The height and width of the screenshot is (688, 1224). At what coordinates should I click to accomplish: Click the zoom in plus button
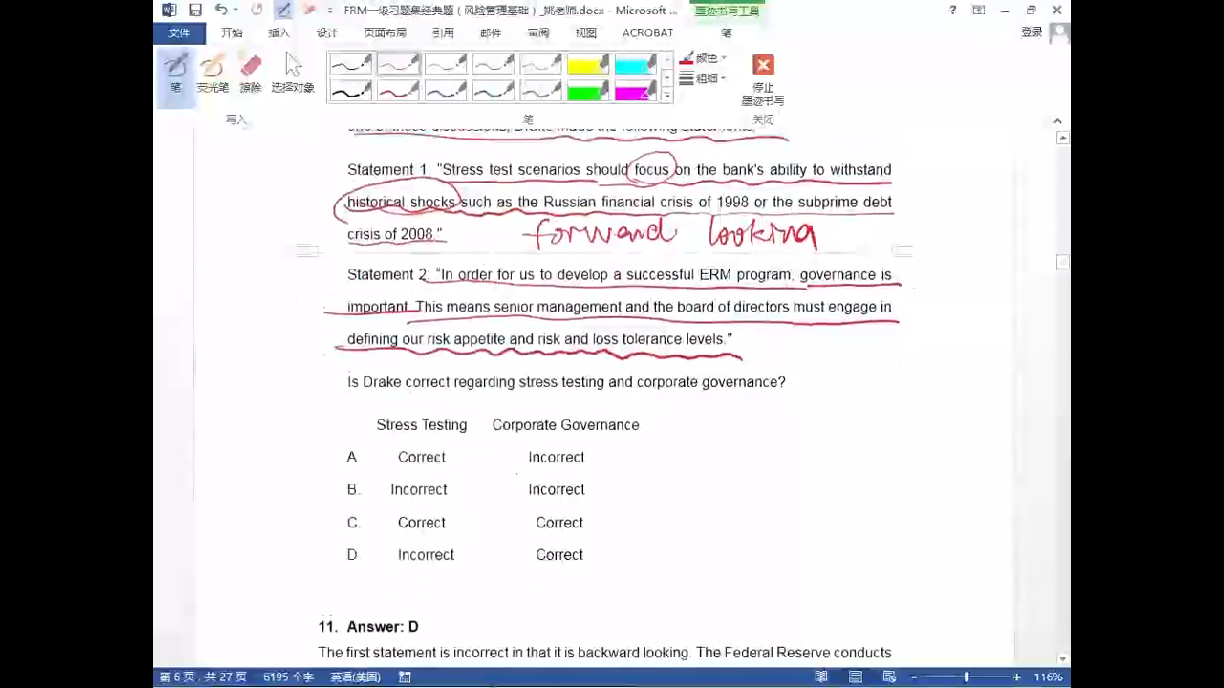point(1017,677)
